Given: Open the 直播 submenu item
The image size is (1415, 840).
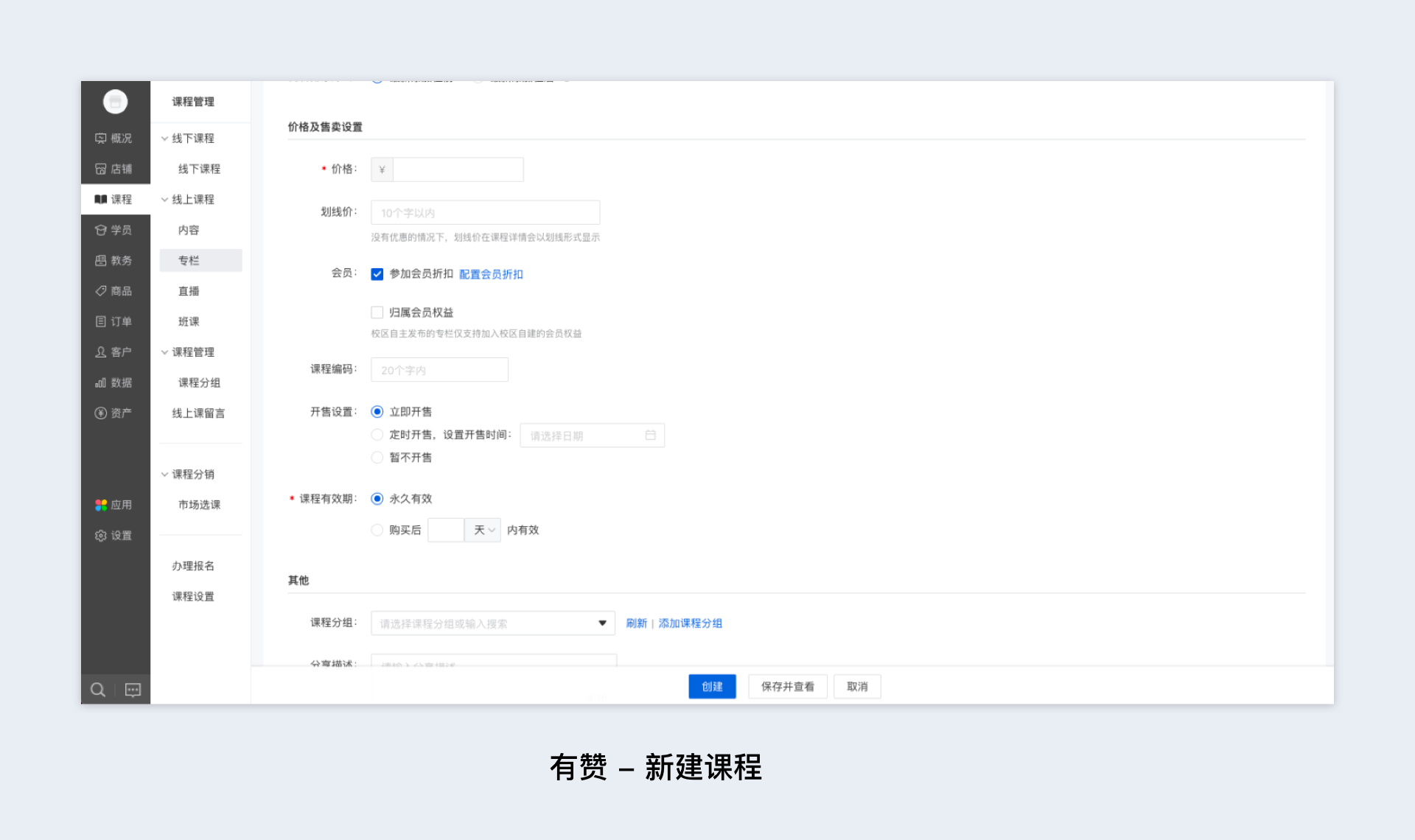Looking at the screenshot, I should (x=189, y=291).
